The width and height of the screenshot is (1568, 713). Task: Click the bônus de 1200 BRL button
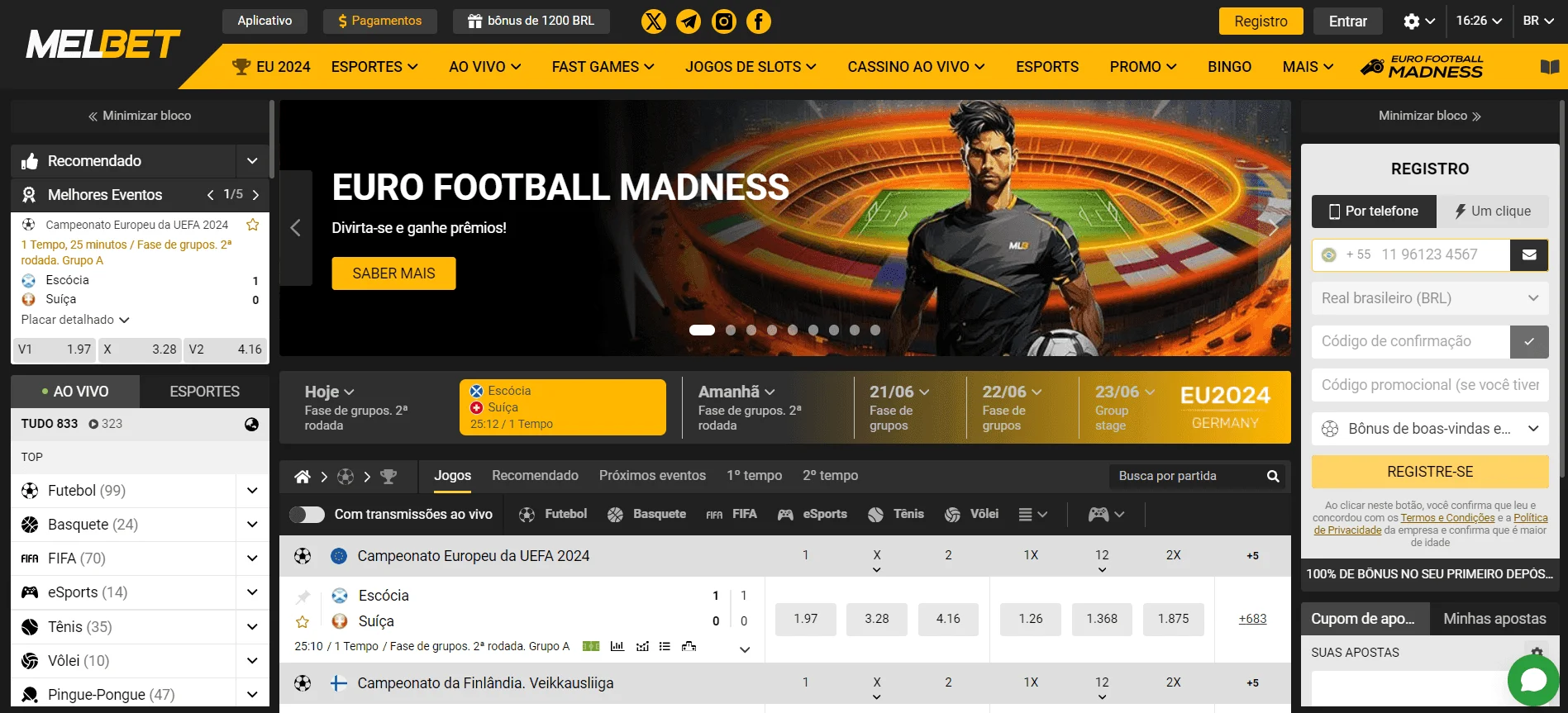coord(531,21)
